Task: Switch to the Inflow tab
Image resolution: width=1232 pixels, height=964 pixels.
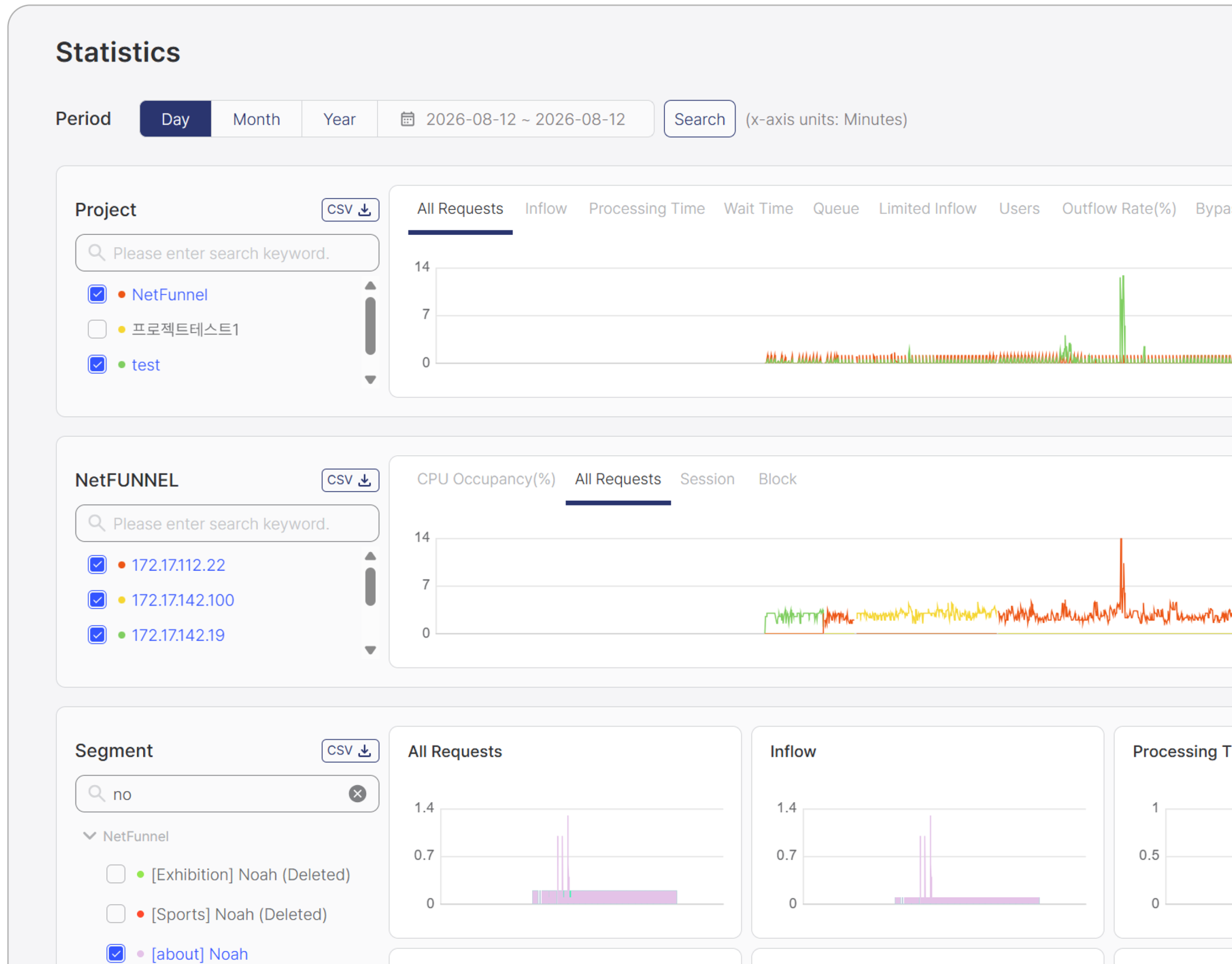Action: pyautogui.click(x=546, y=209)
